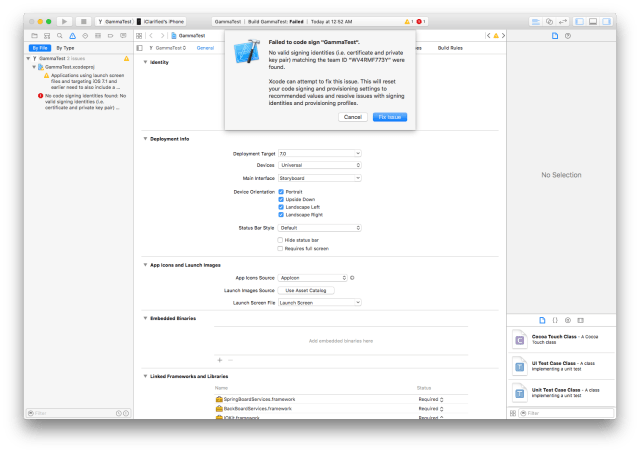The image size is (640, 453).
Task: Choose the iClarified's iPhone run destination
Action: click(161, 22)
